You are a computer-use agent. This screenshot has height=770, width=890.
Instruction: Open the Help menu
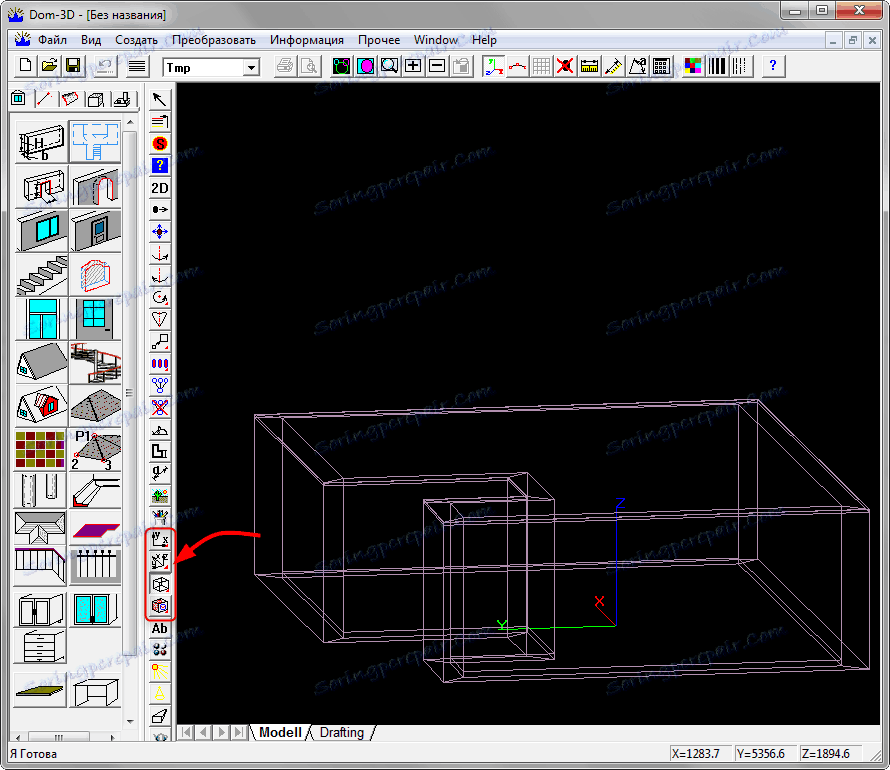484,40
